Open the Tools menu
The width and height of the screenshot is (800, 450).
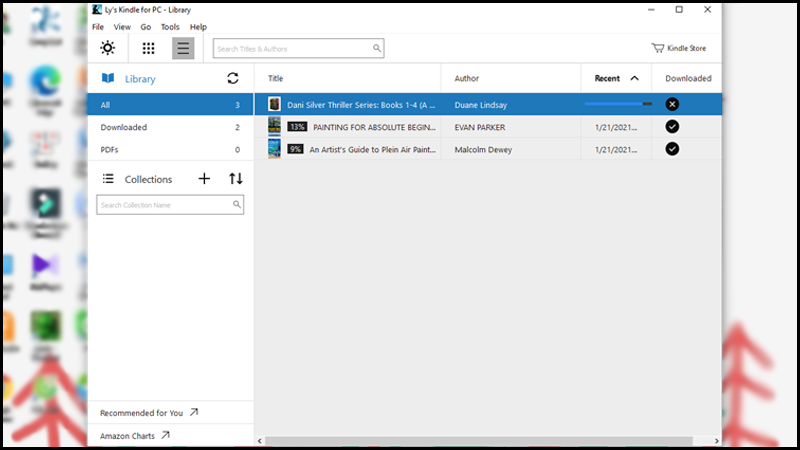pos(170,27)
